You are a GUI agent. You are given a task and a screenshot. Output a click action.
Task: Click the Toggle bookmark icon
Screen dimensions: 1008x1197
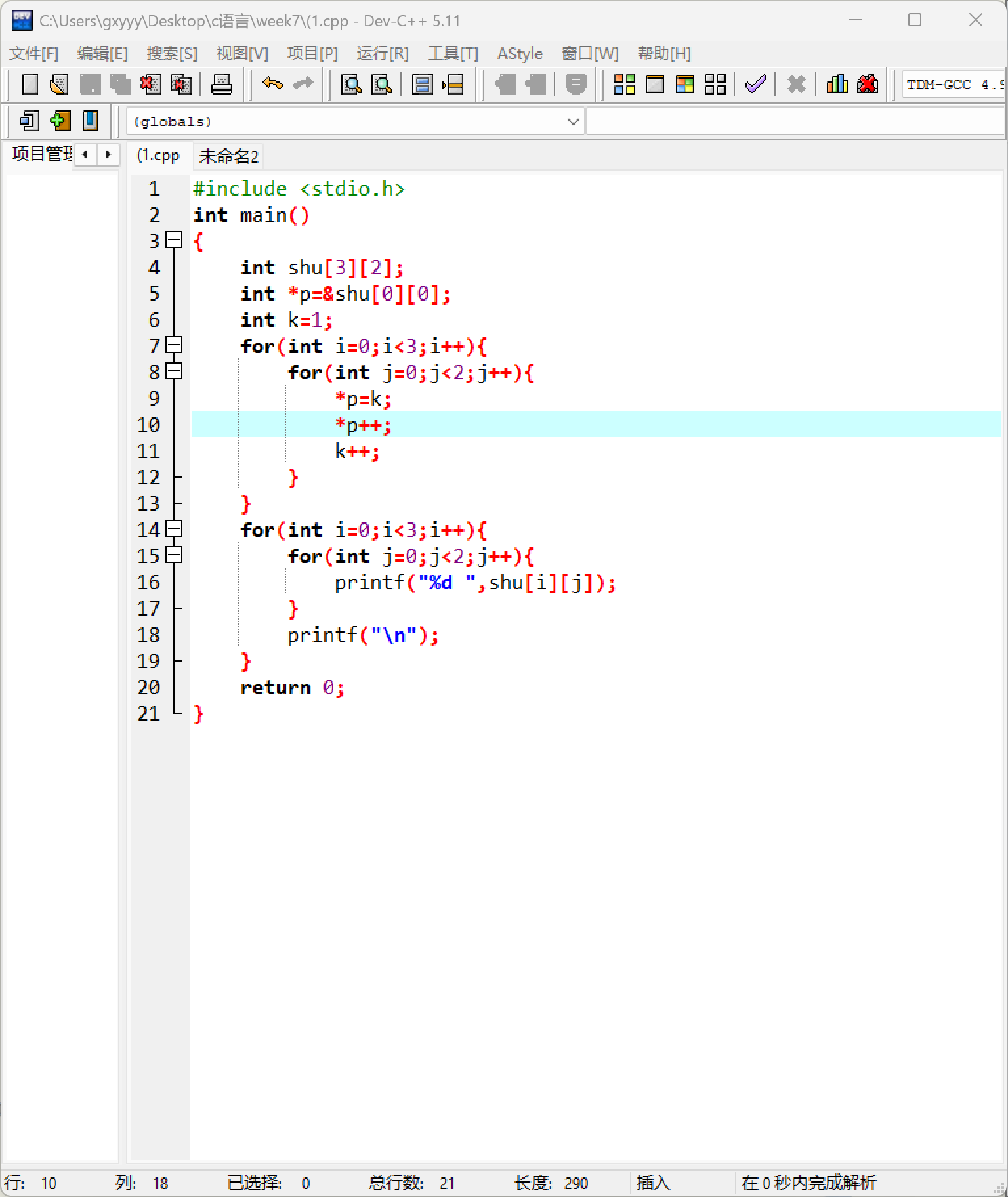click(x=60, y=121)
